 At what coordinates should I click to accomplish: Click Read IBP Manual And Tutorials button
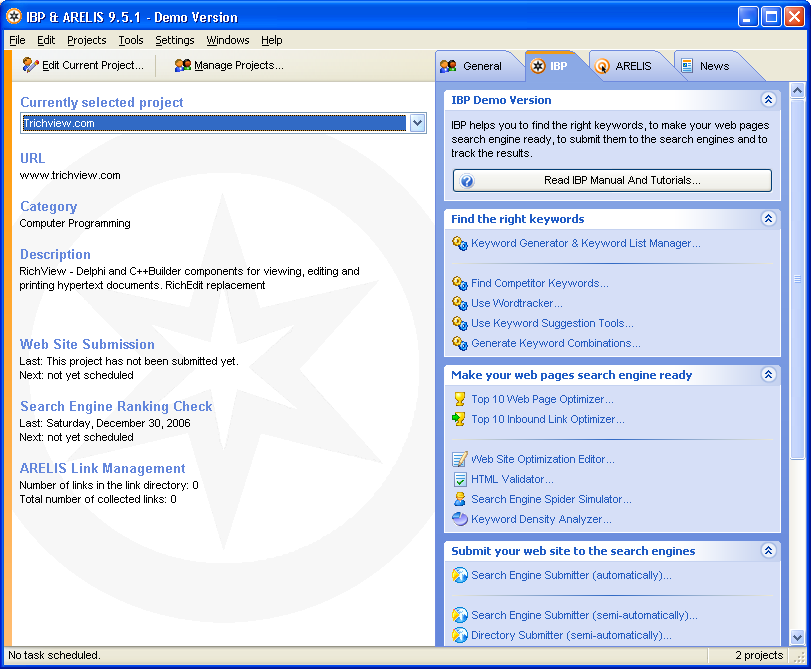pyautogui.click(x=612, y=181)
